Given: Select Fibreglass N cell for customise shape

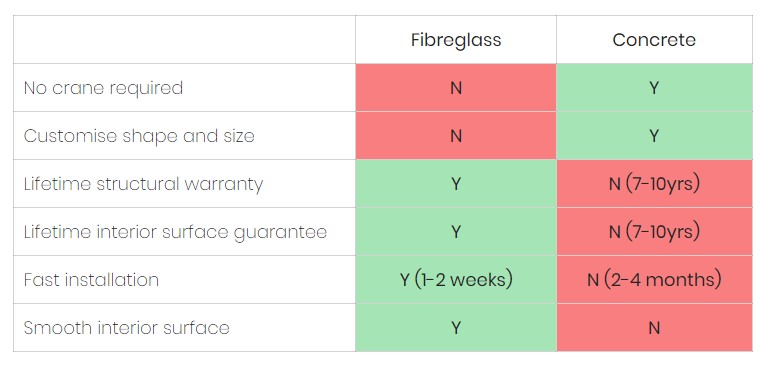Looking at the screenshot, I should point(456,135).
